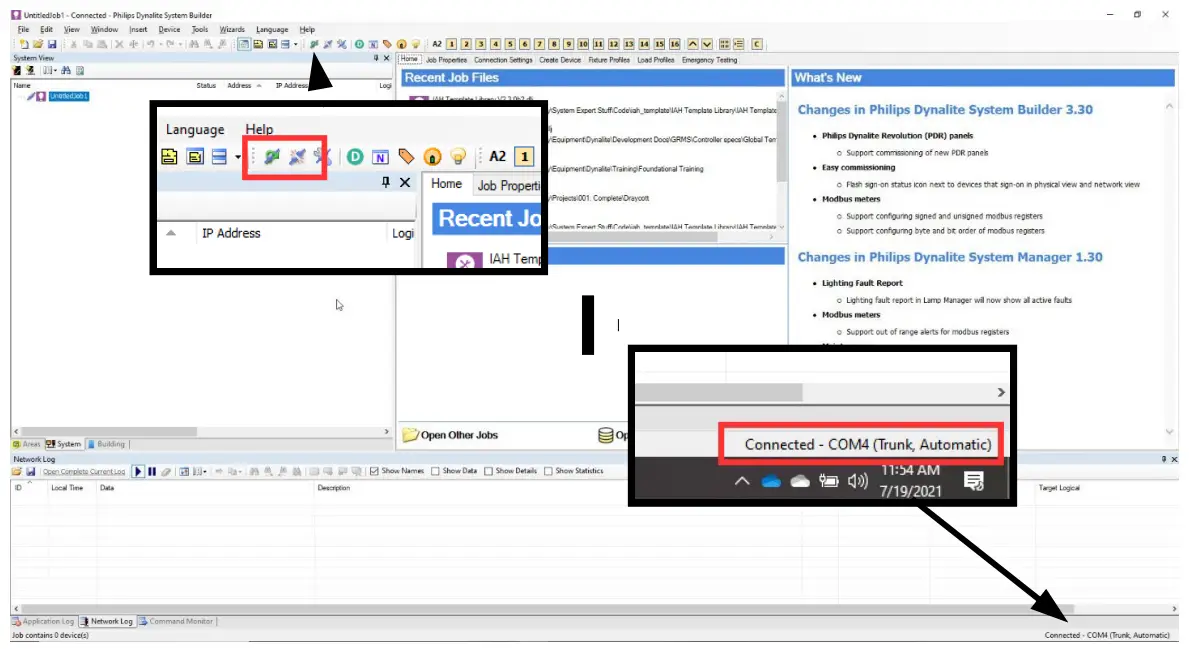
Task: Switch to the Fixture Profiles tab
Action: [609, 60]
